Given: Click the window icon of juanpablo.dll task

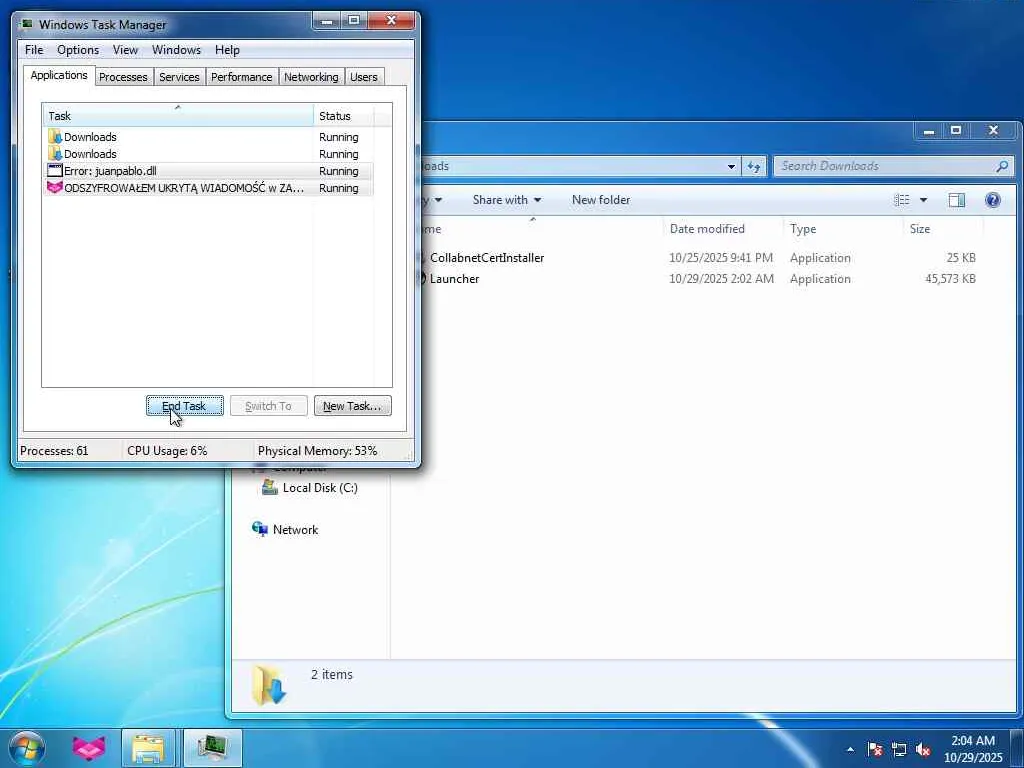Looking at the screenshot, I should (55, 171).
